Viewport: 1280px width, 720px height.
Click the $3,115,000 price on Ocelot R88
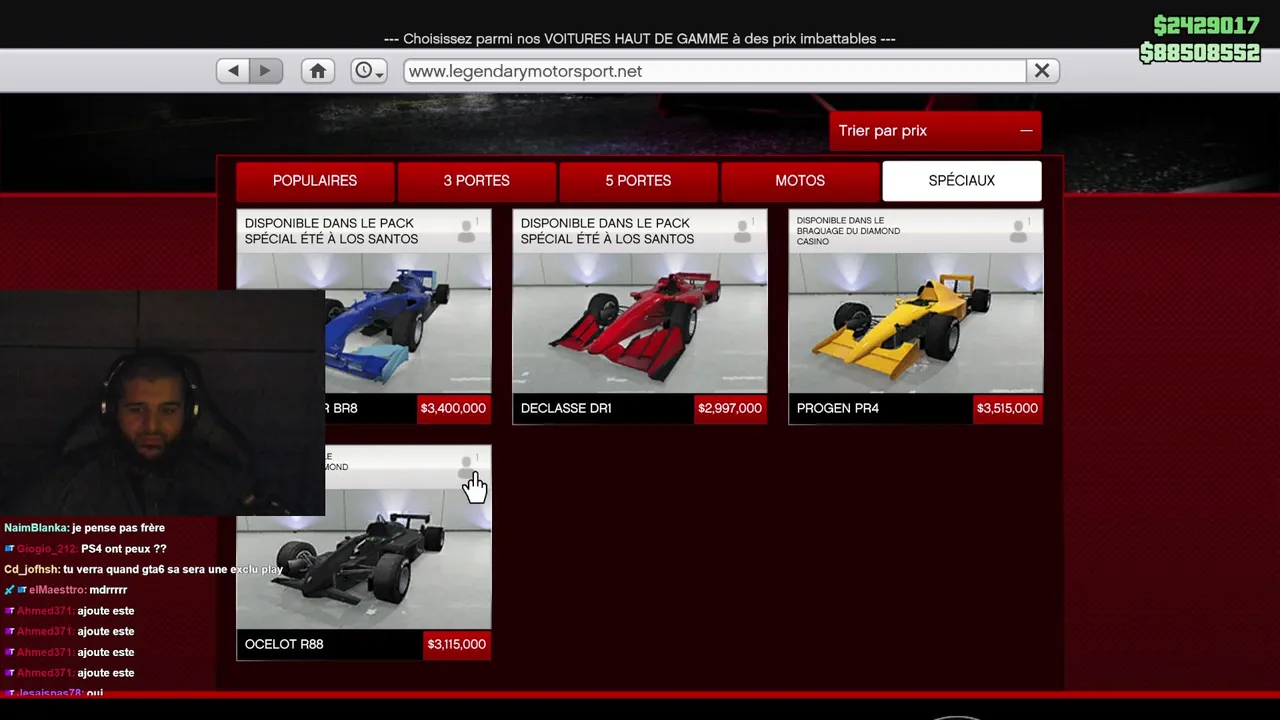(456, 644)
